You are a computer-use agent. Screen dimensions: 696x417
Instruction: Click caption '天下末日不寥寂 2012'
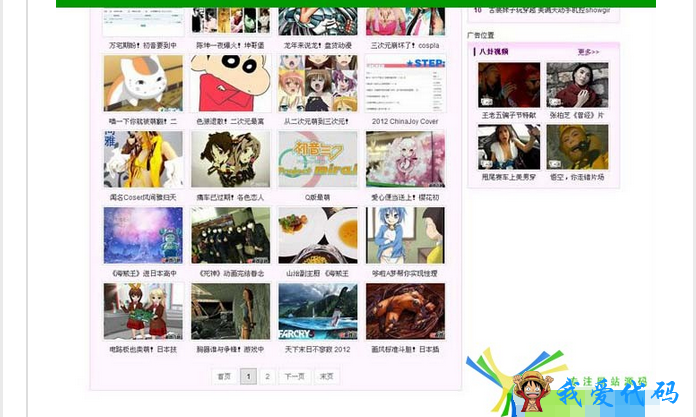[x=317, y=349]
